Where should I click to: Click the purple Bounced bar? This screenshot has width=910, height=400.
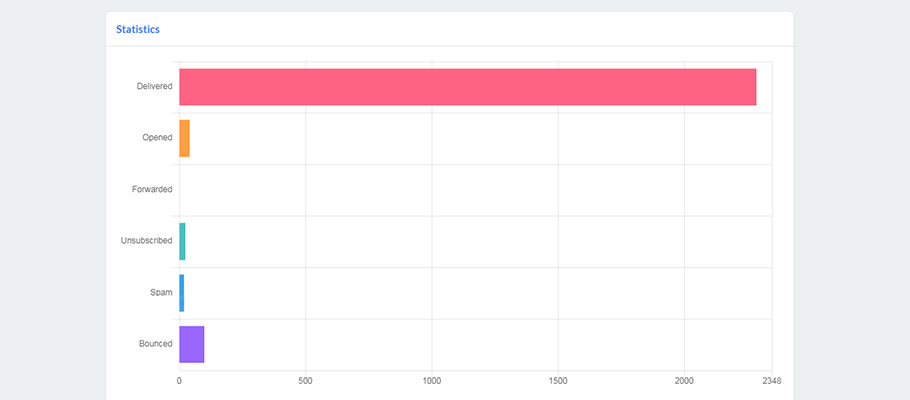point(192,344)
